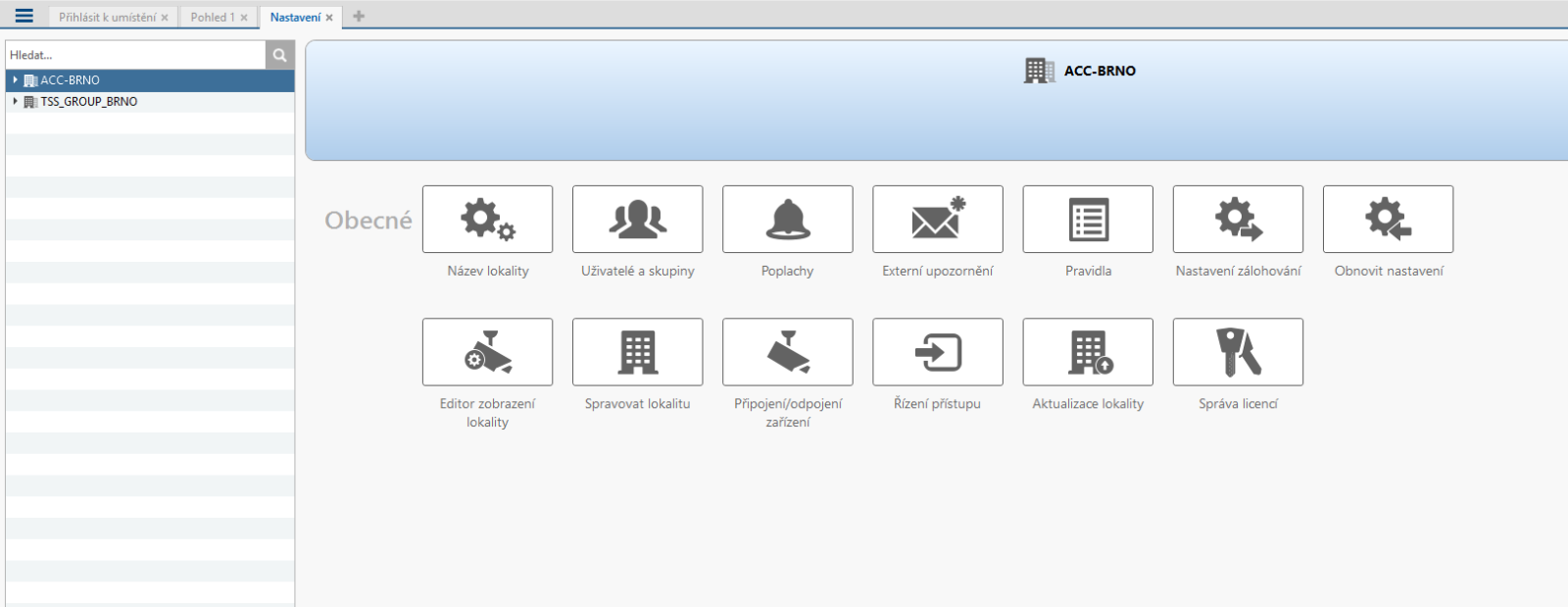Open Připojení/odpojení zařízení camera icon
Screen dimensions: 1568x607
coord(787,352)
